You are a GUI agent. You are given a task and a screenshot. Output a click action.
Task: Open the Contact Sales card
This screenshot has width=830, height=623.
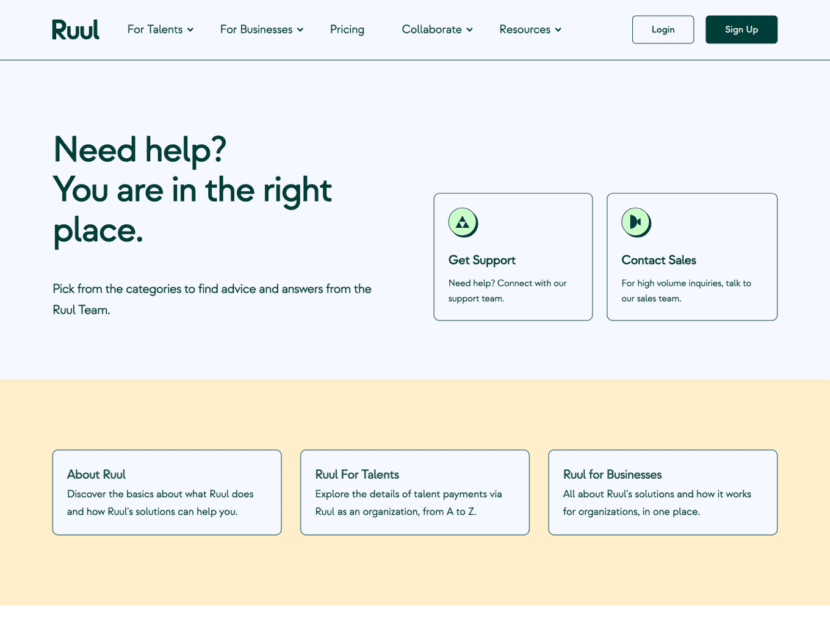click(x=691, y=256)
